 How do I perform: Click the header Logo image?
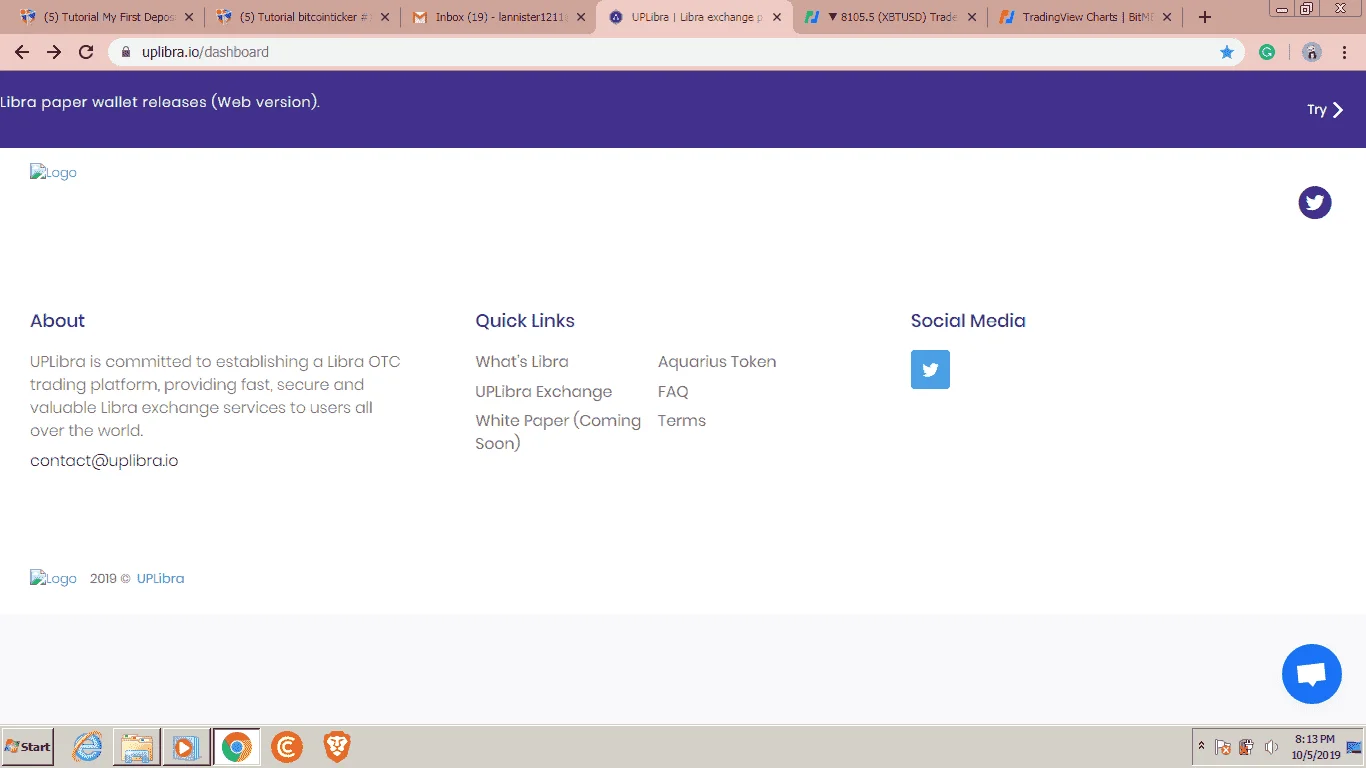pyautogui.click(x=53, y=173)
